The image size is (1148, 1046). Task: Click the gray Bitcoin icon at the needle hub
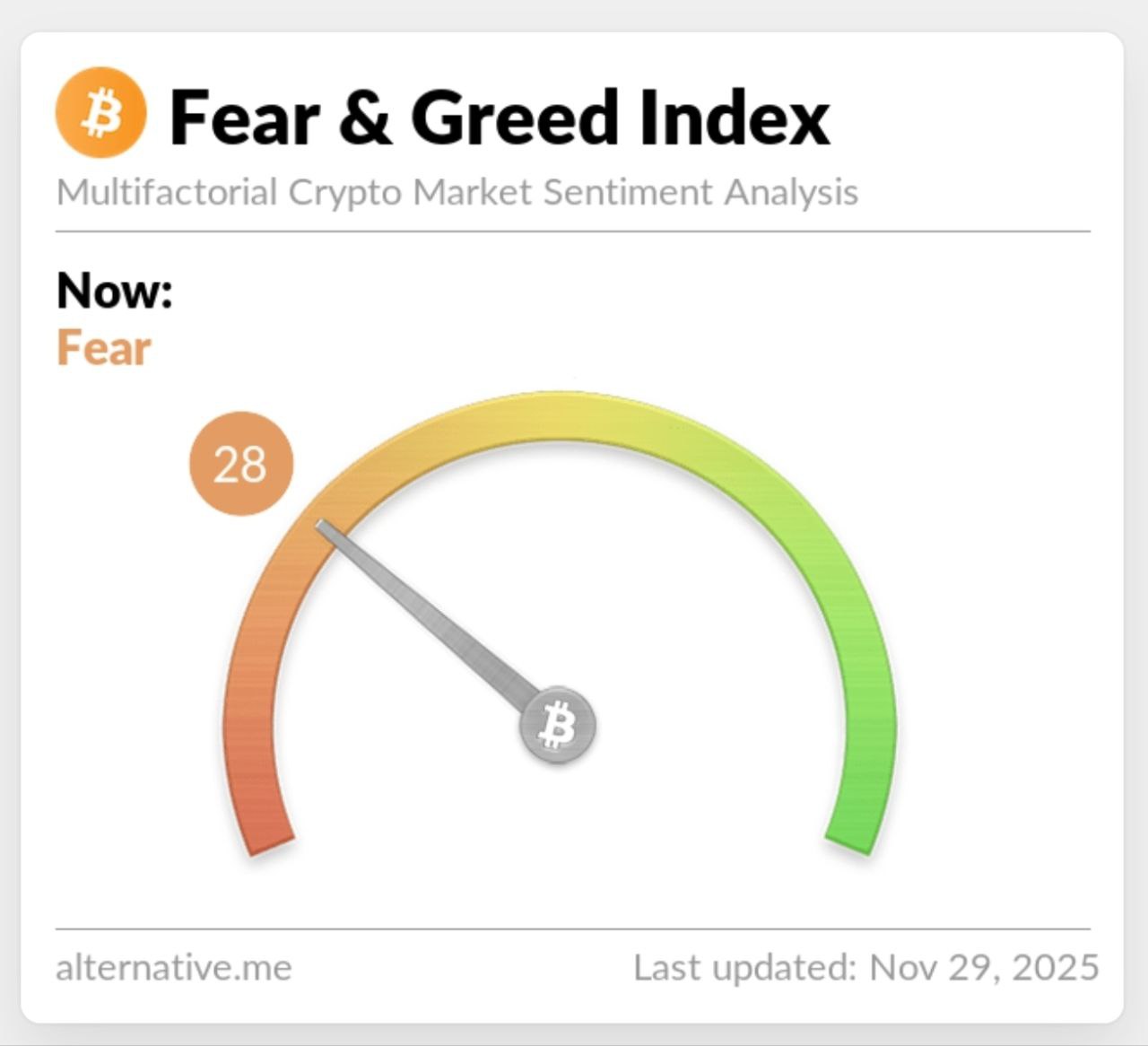tap(558, 725)
